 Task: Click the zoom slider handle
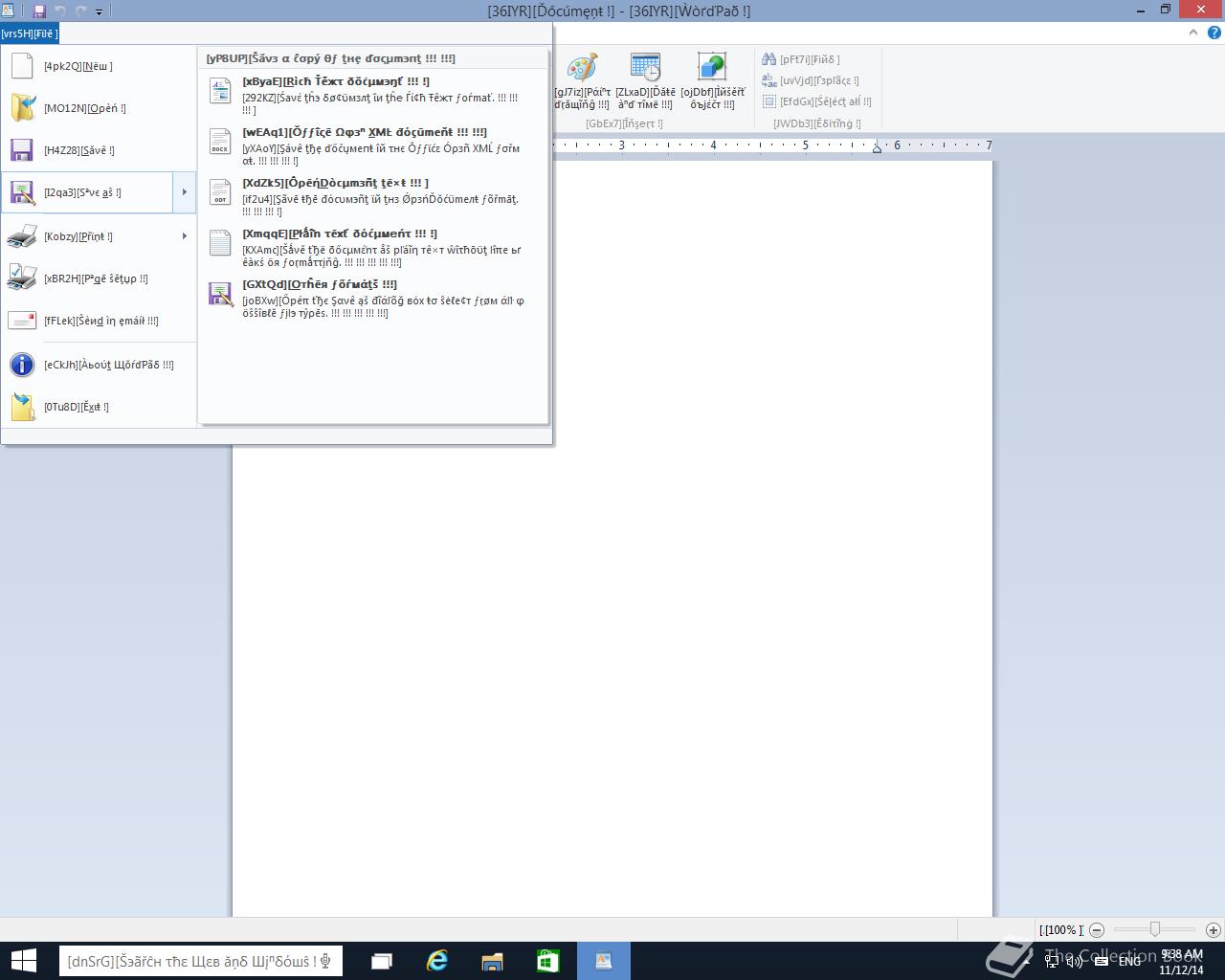tap(1155, 929)
